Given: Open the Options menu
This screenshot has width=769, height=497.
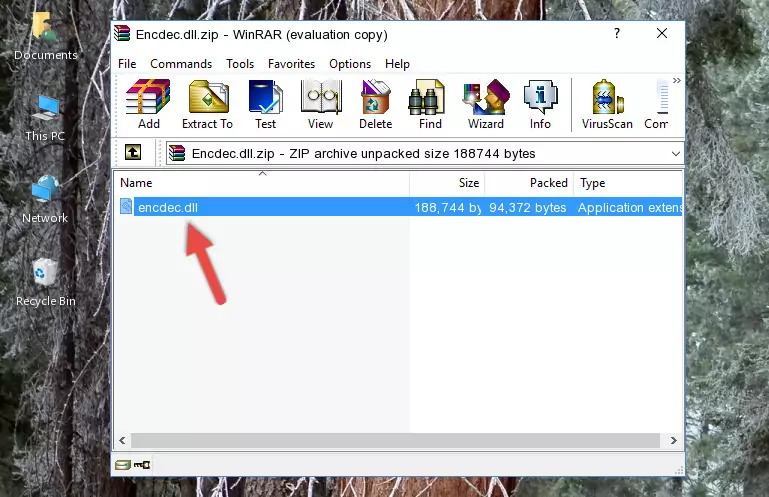Looking at the screenshot, I should [x=350, y=64].
